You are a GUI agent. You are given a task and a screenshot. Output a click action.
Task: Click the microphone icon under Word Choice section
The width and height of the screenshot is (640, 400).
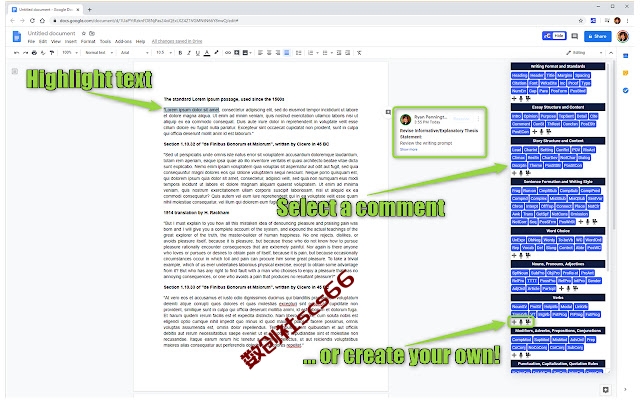coord(521,256)
